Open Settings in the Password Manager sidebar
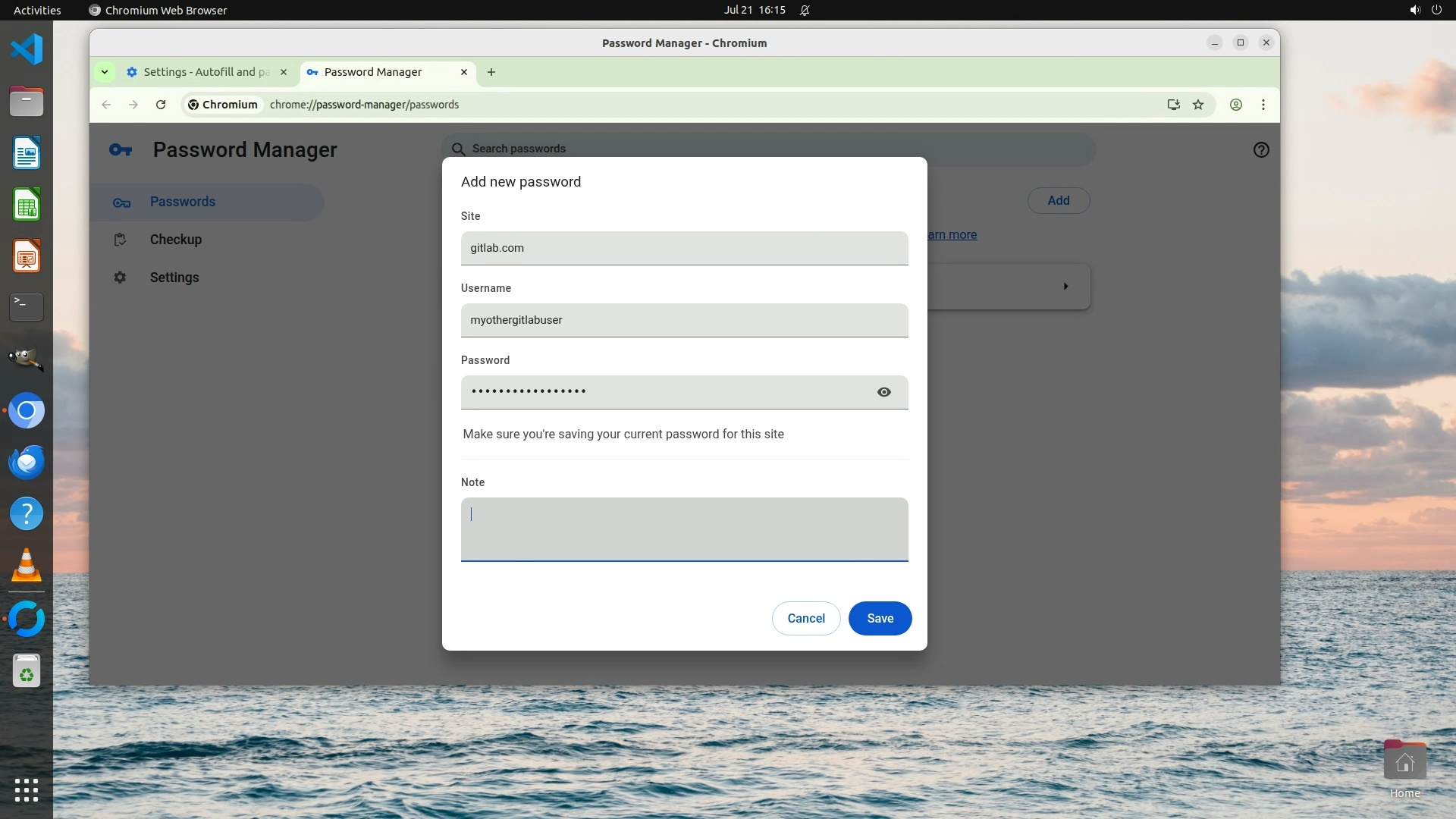 coord(174,278)
